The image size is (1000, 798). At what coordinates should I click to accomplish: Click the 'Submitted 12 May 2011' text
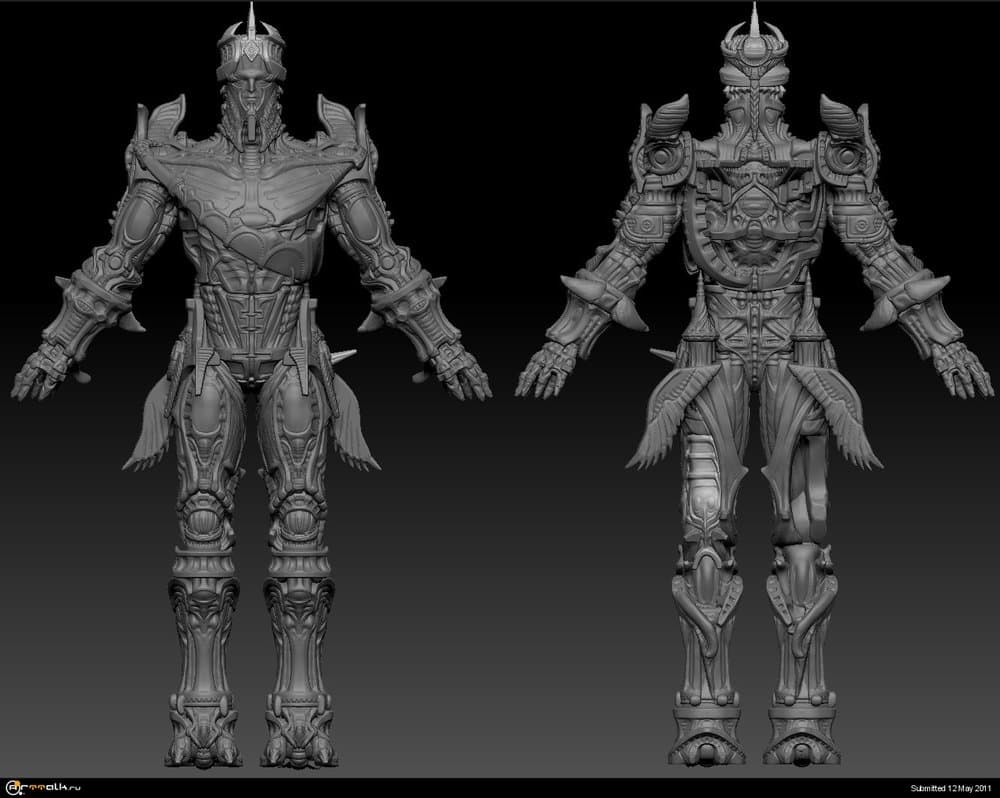[950, 788]
